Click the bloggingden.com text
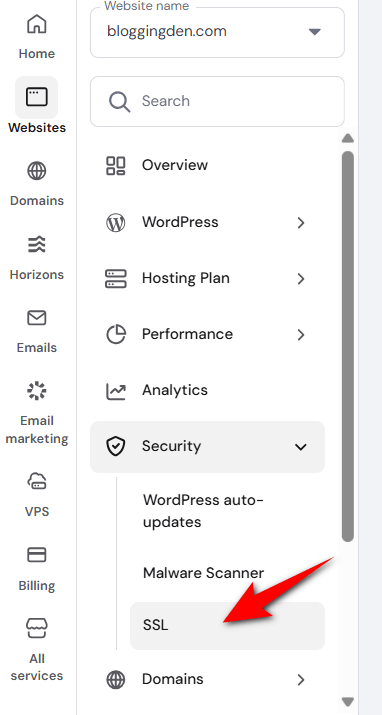Viewport: 382px width, 715px height. click(x=166, y=31)
